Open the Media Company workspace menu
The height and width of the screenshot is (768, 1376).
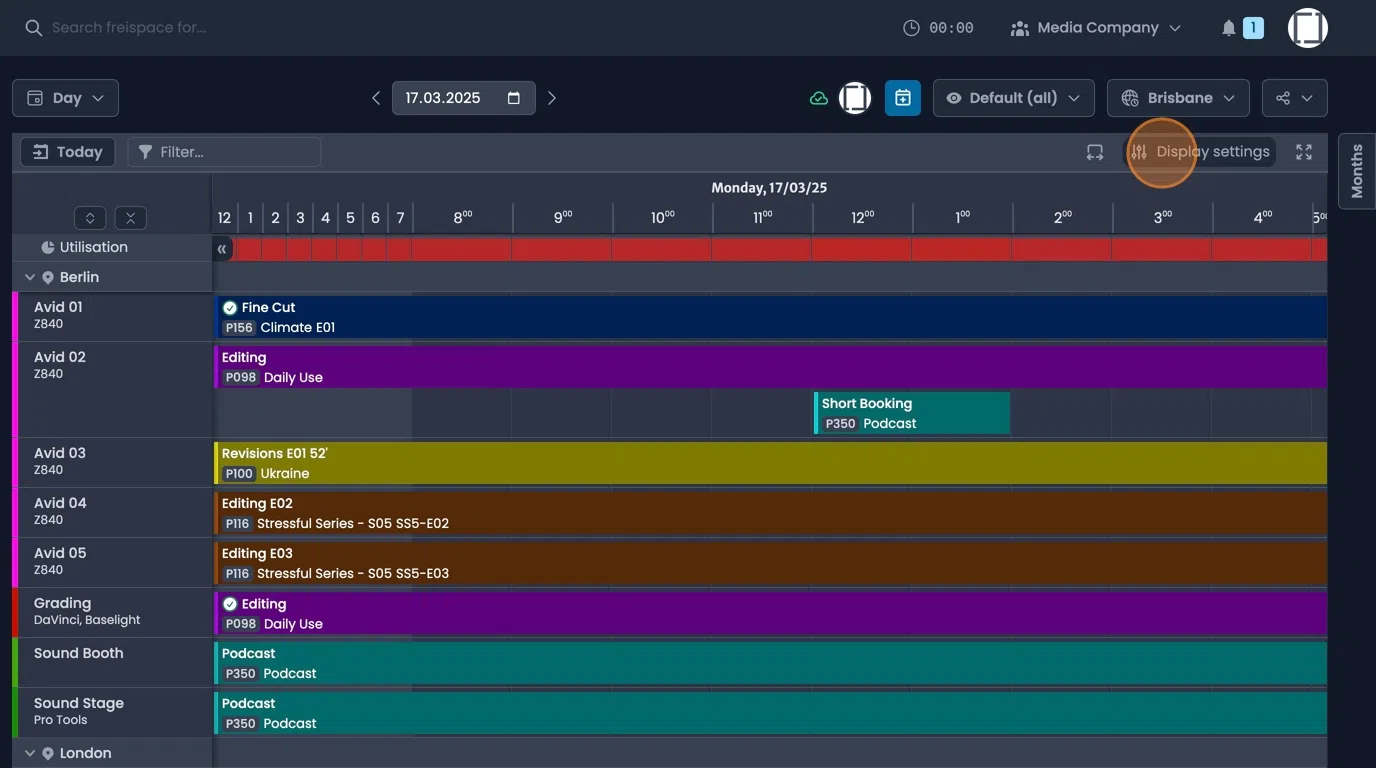pyautogui.click(x=1095, y=27)
